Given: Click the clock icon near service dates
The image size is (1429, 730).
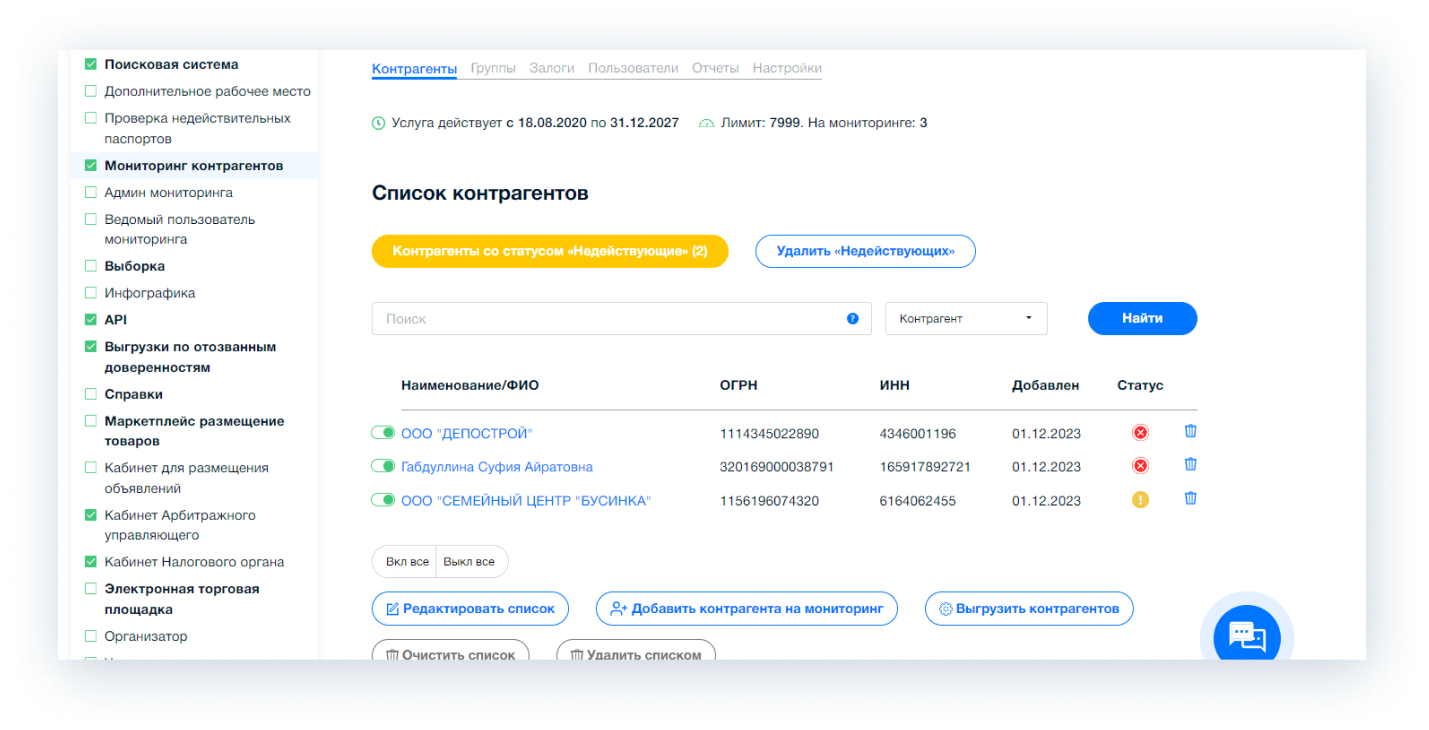Looking at the screenshot, I should [x=378, y=123].
